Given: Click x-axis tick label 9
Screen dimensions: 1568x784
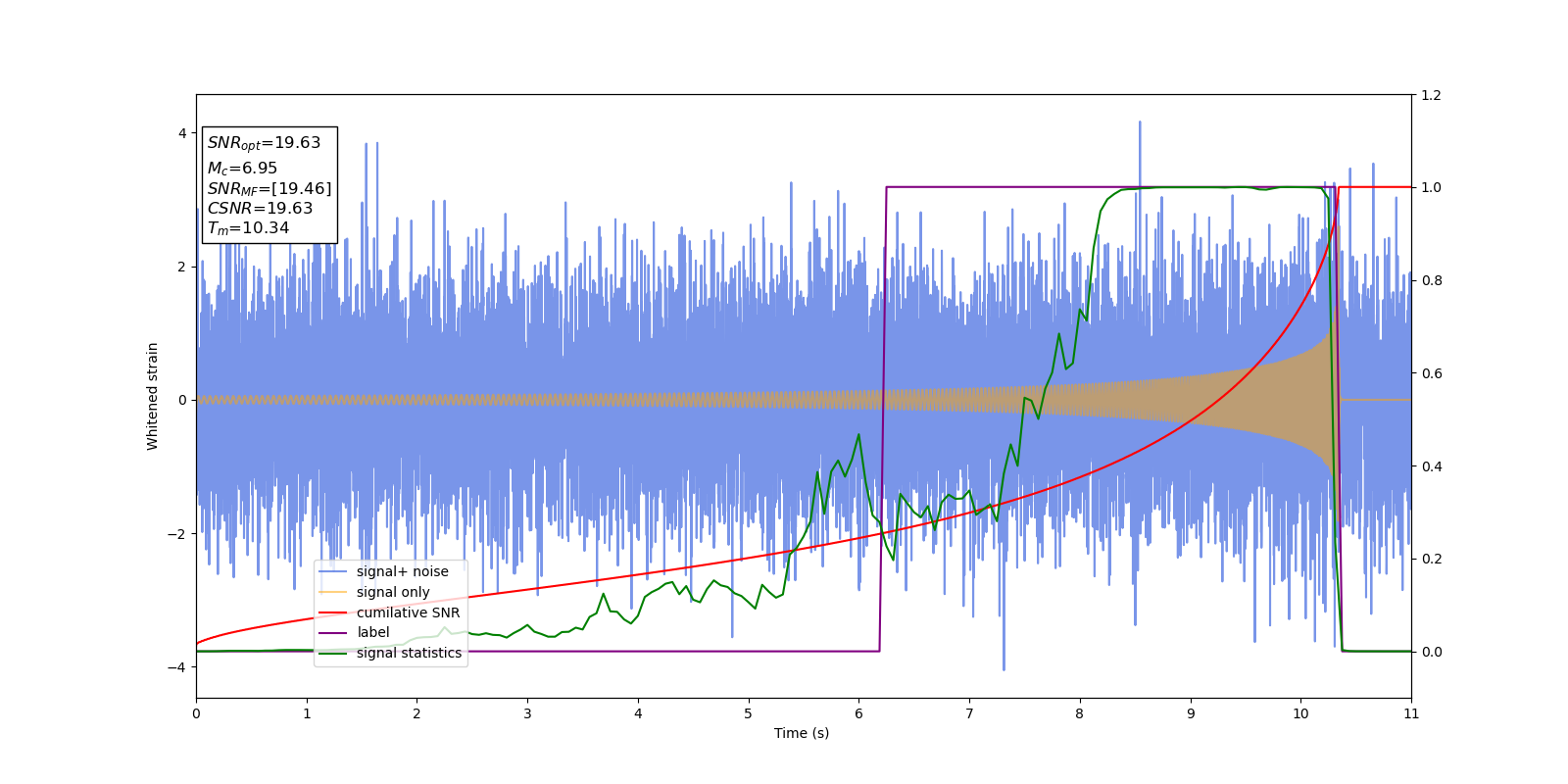Looking at the screenshot, I should coord(1191,713).
